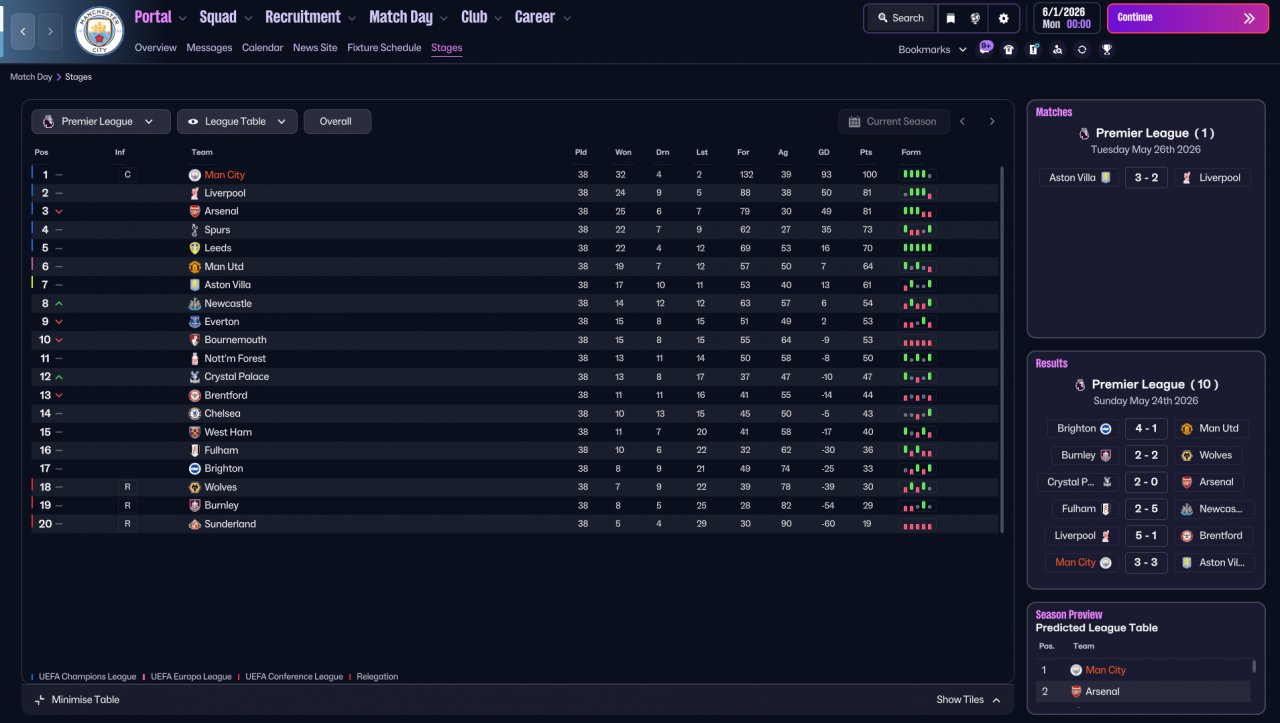Open Nott'm Forest team link
Screen dimensions: 1280x723
[235, 359]
